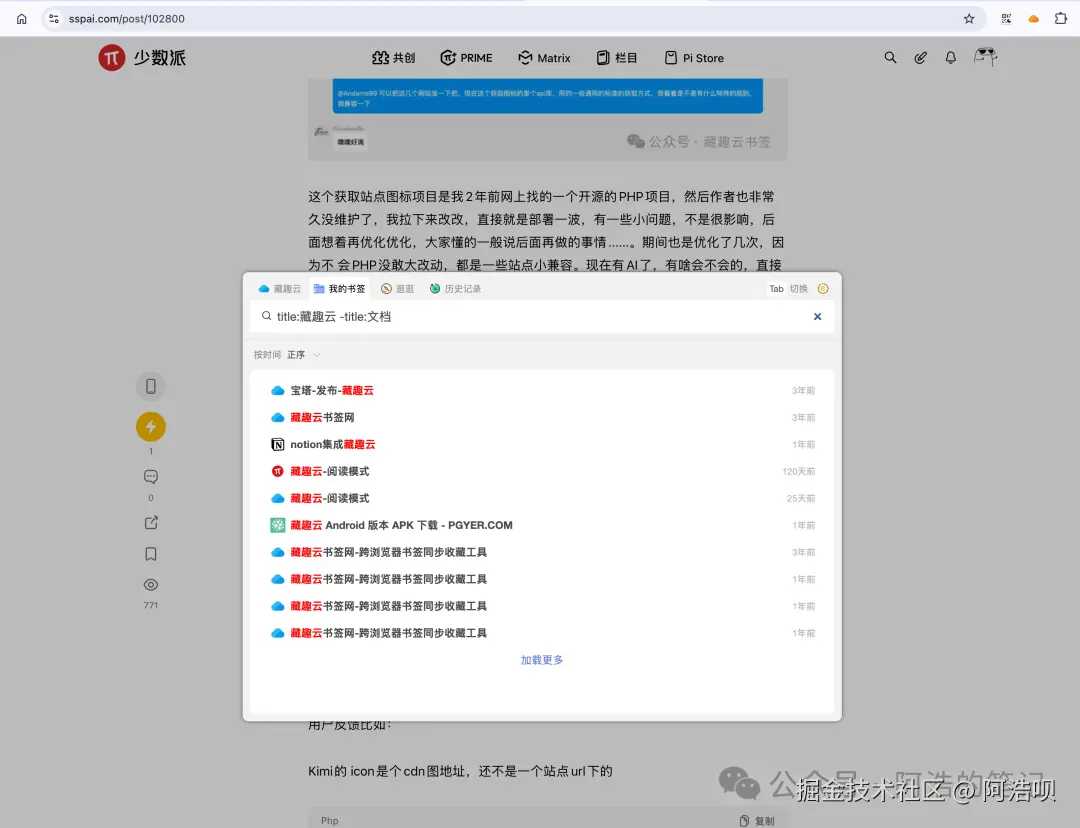Go to browser home page
Image resolution: width=1080 pixels, height=828 pixels.
click(21, 19)
